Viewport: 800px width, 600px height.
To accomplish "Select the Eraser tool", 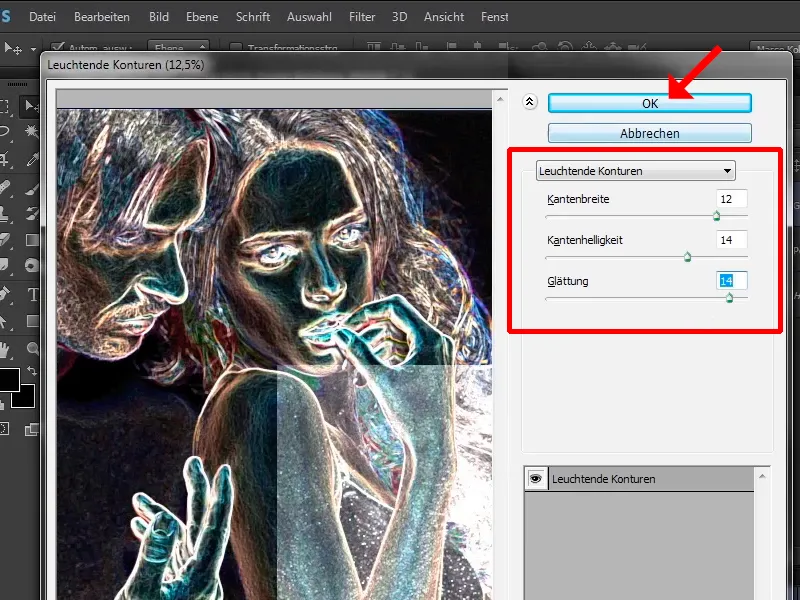I will point(4,240).
